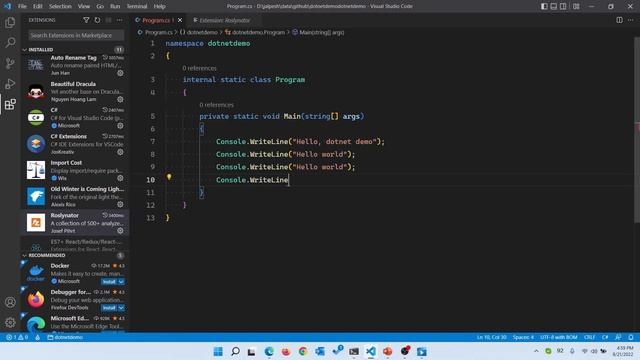Screen dimensions: 640x360
Task: Toggle primary side bar layout icon
Action: click(544, 6)
